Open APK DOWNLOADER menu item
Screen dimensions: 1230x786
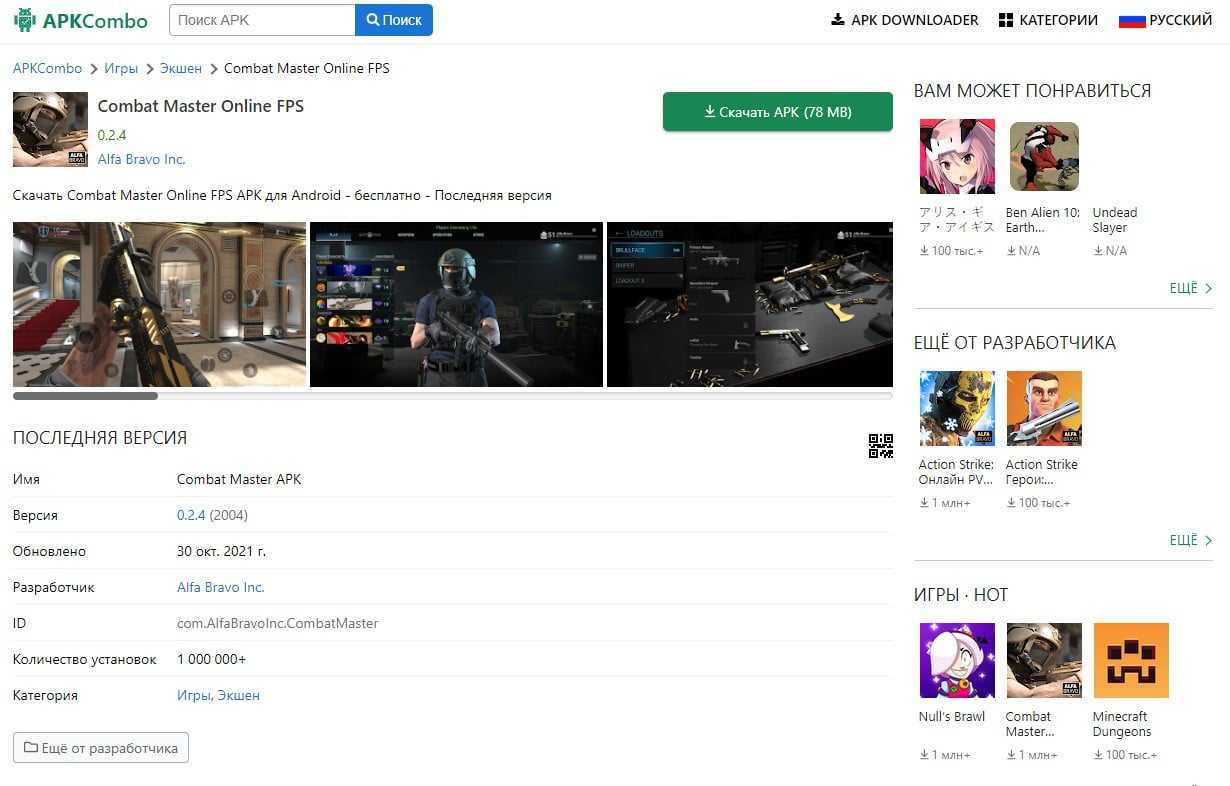coord(904,20)
